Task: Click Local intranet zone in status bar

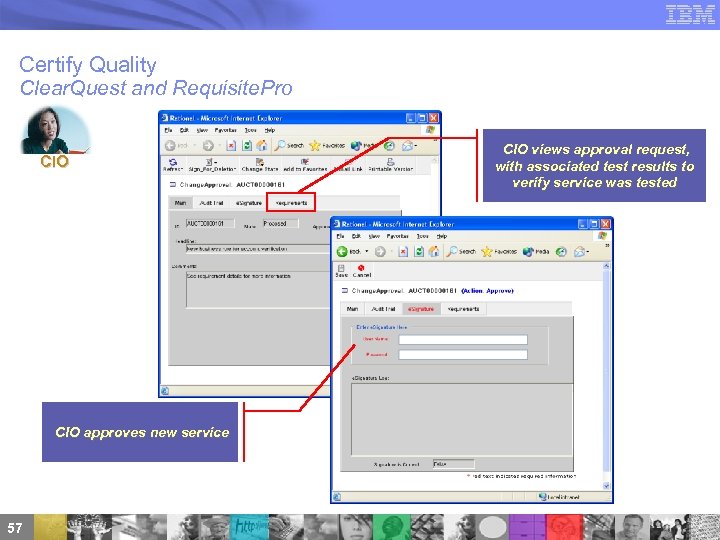Action: [x=559, y=497]
